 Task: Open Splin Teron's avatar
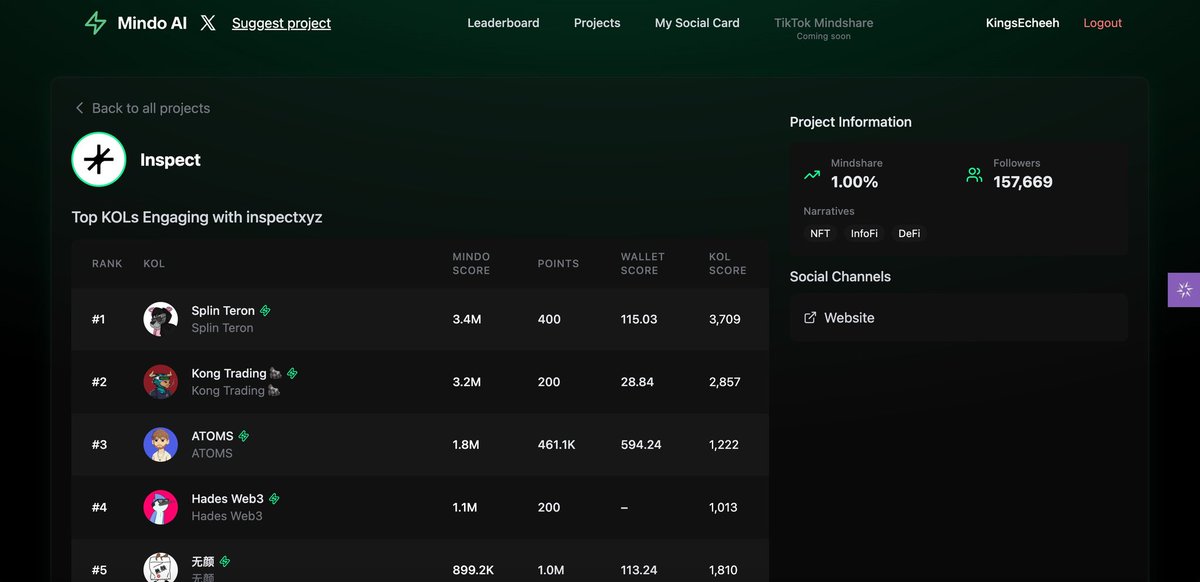point(161,319)
